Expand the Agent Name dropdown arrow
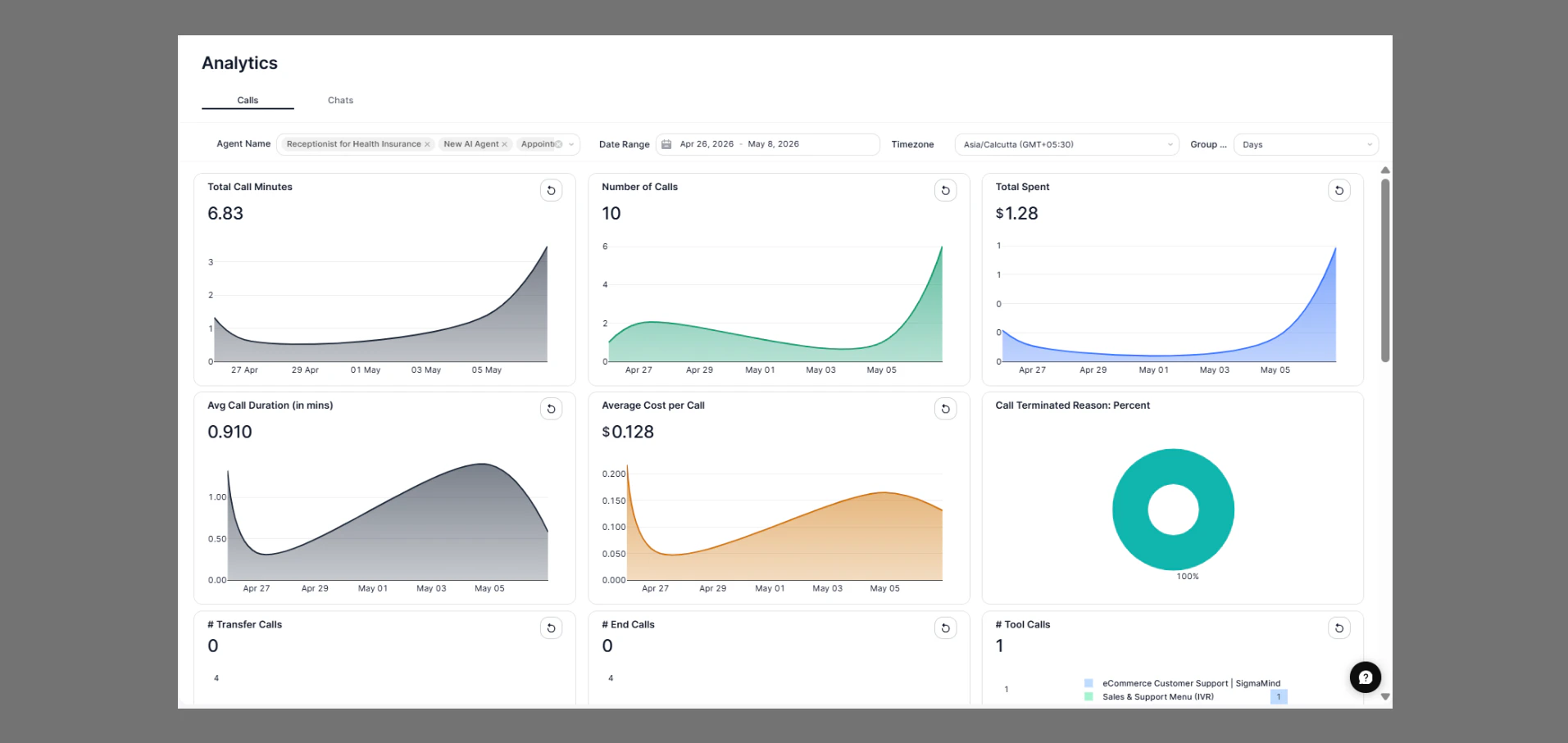The image size is (1568, 743). click(x=571, y=144)
